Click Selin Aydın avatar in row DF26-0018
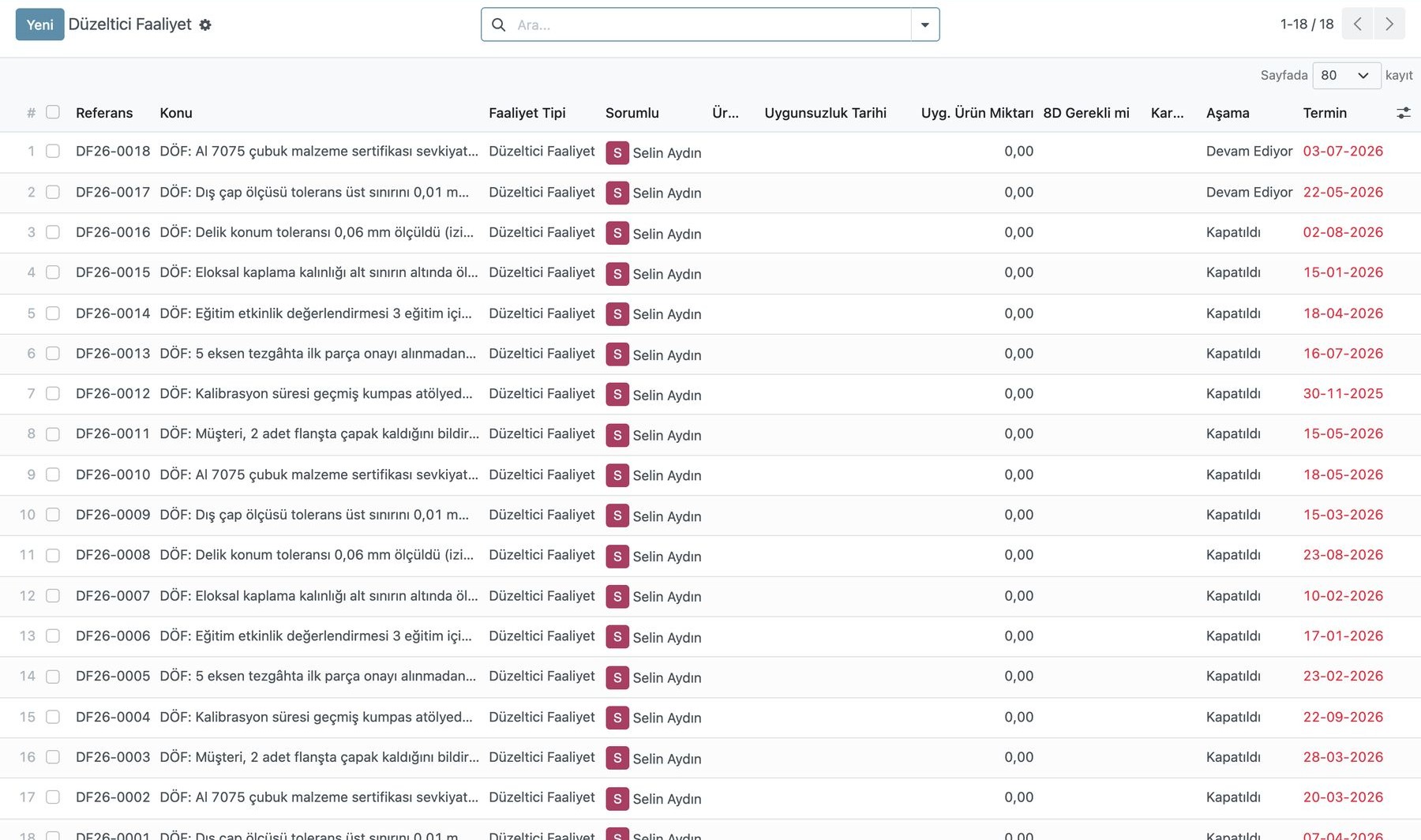This screenshot has height=840, width=1421. click(617, 152)
